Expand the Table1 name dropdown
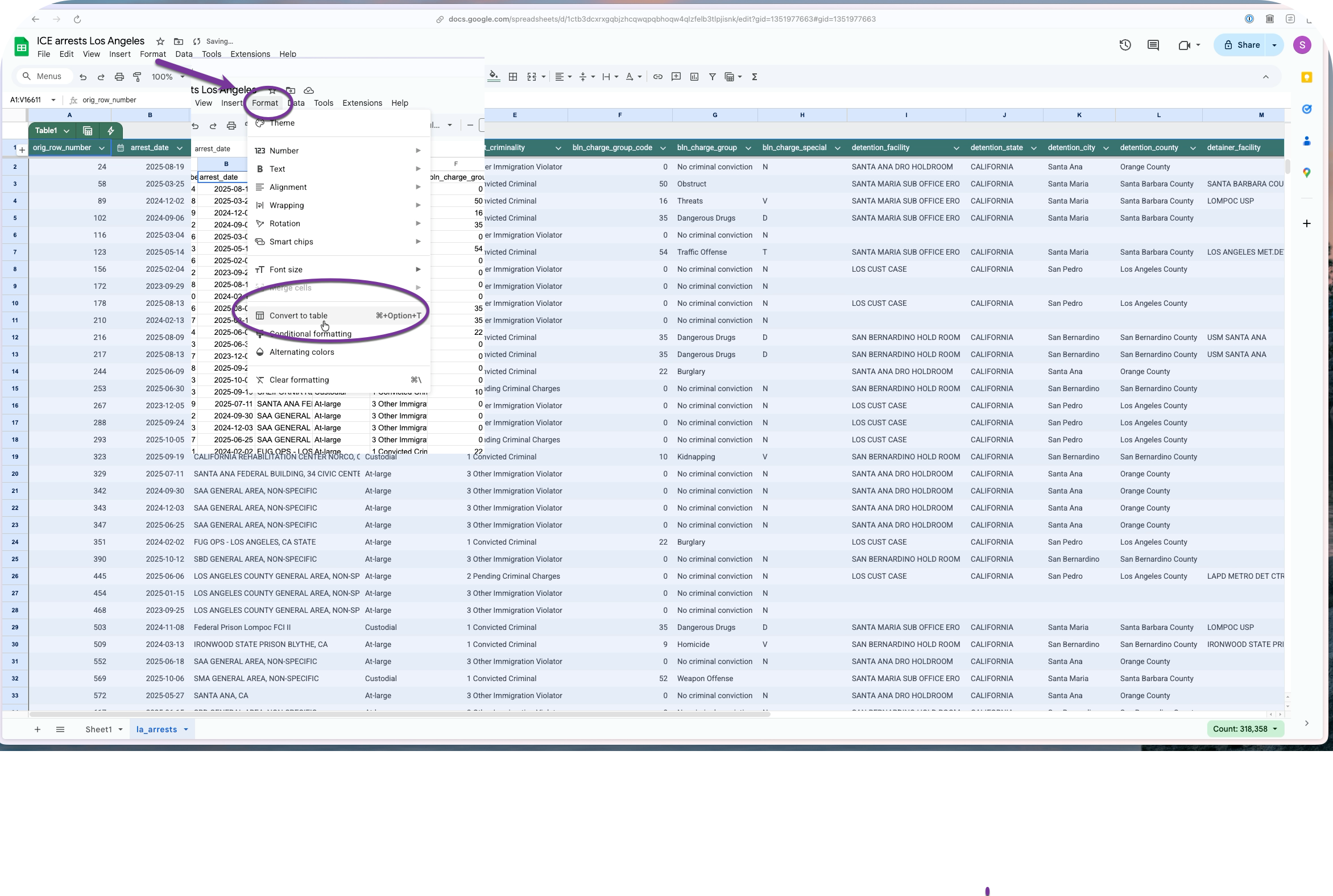 coord(67,131)
